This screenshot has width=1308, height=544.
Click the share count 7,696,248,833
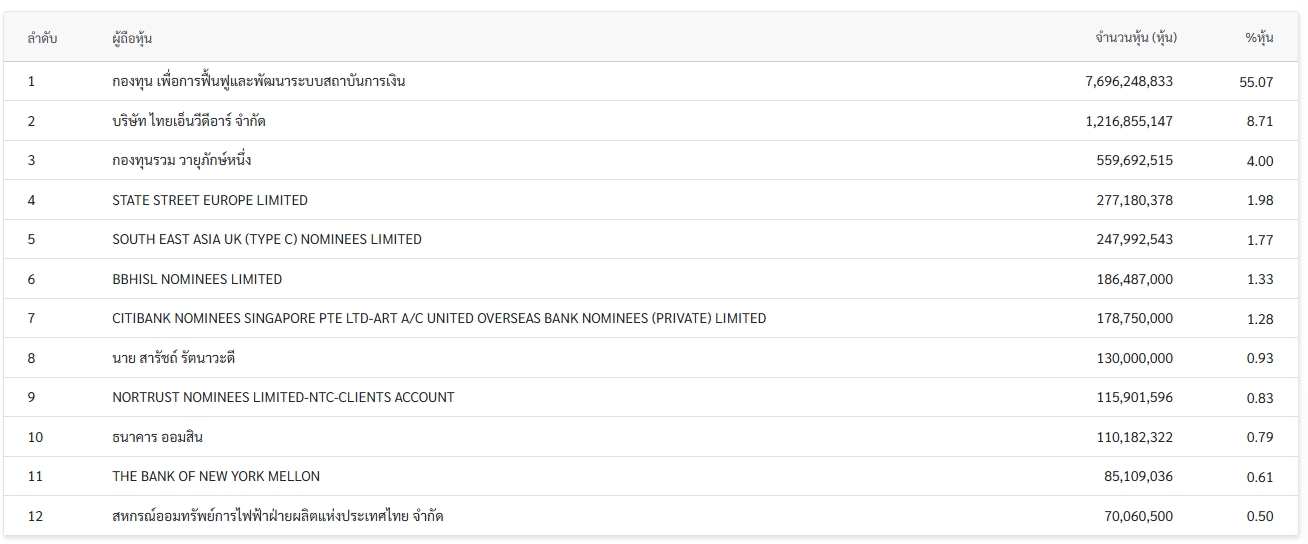coord(1128,81)
